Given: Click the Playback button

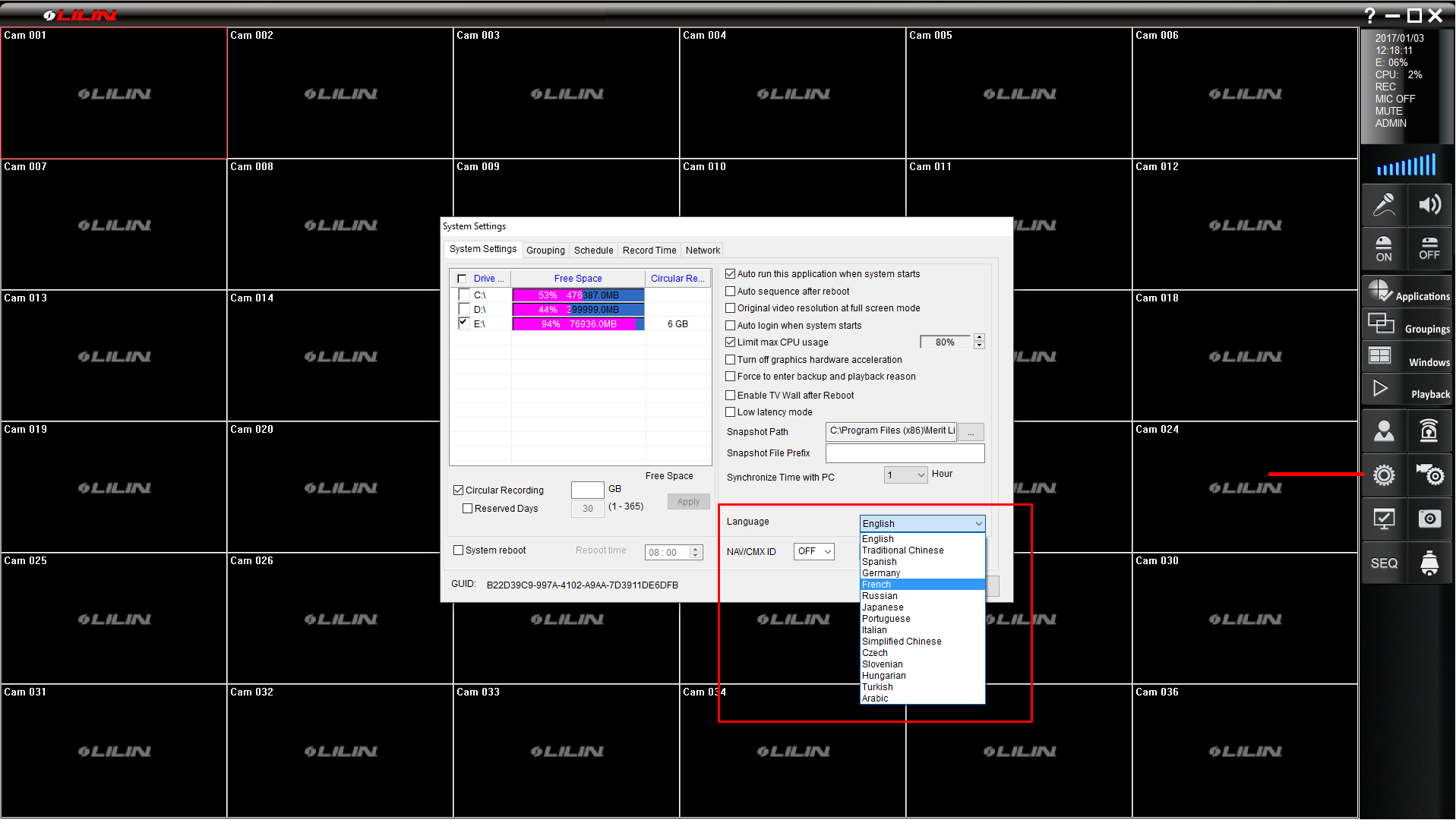Looking at the screenshot, I should point(1407,391).
